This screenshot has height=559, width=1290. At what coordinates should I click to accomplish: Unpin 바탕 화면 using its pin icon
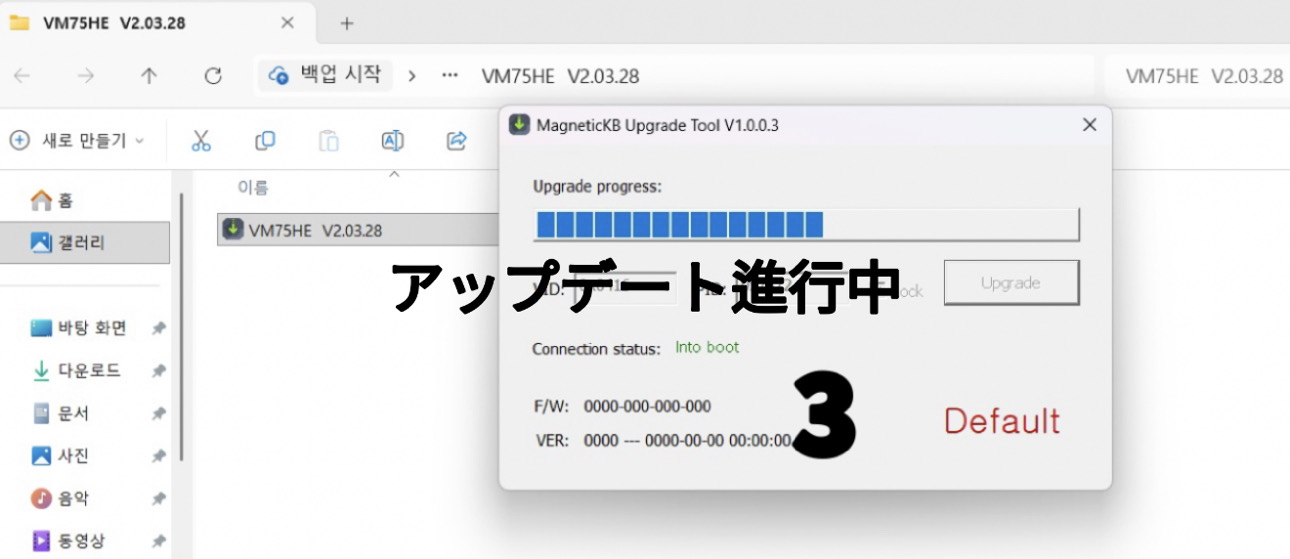pyautogui.click(x=158, y=329)
